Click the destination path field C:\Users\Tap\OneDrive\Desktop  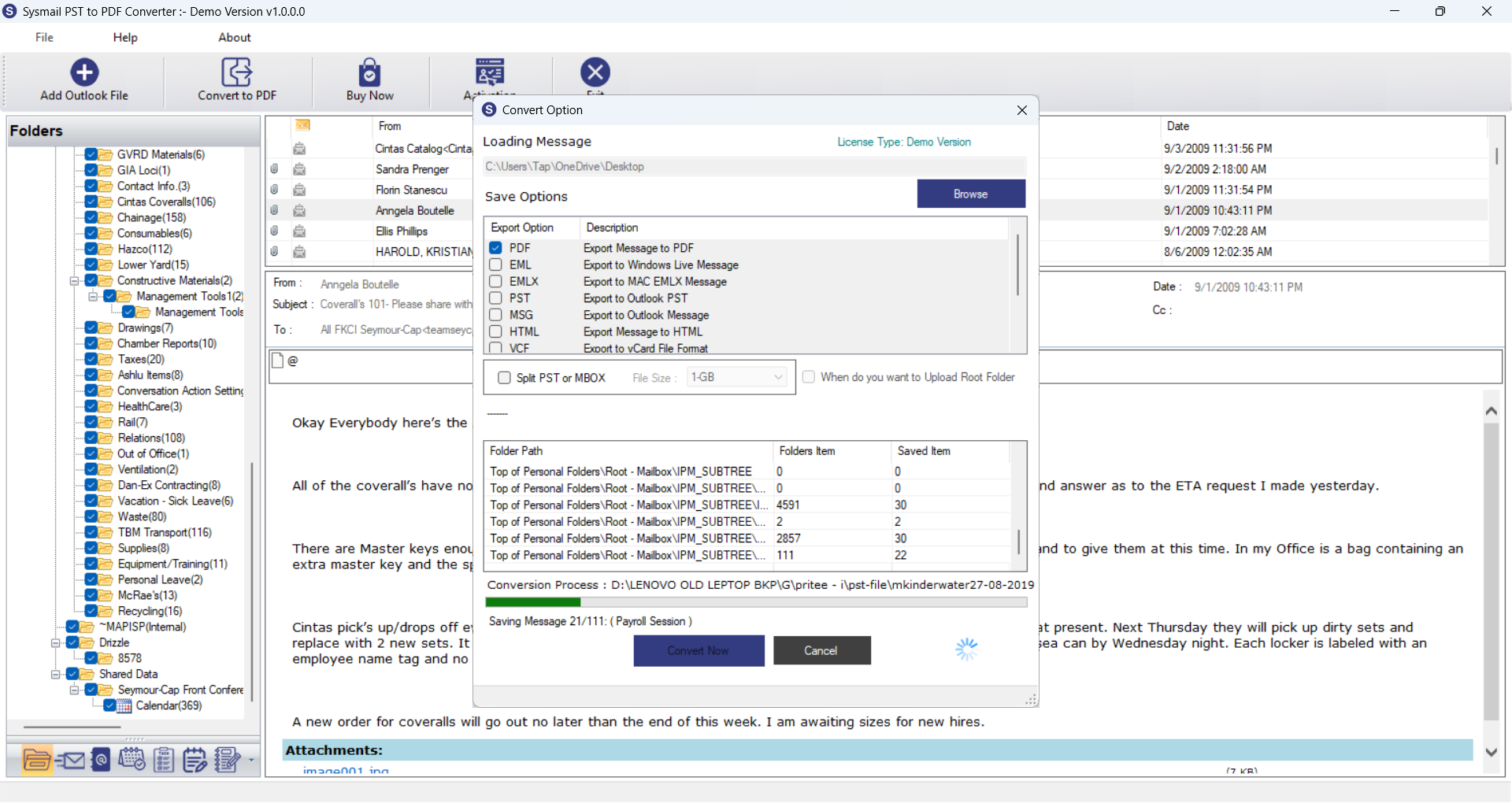click(x=754, y=167)
